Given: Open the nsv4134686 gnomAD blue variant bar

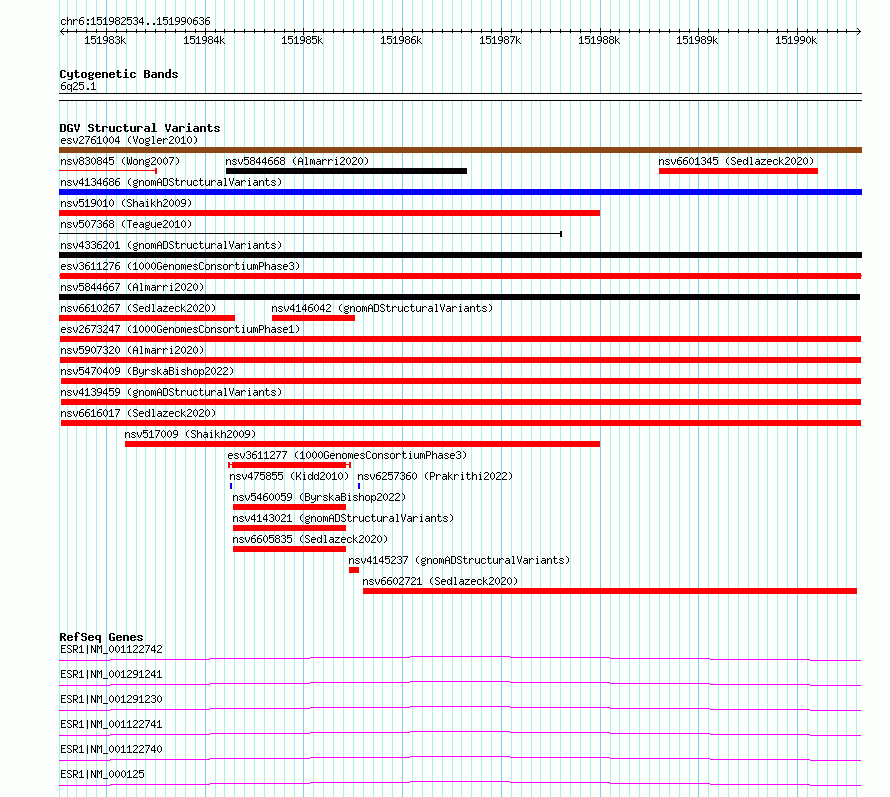Looking at the screenshot, I should [460, 192].
